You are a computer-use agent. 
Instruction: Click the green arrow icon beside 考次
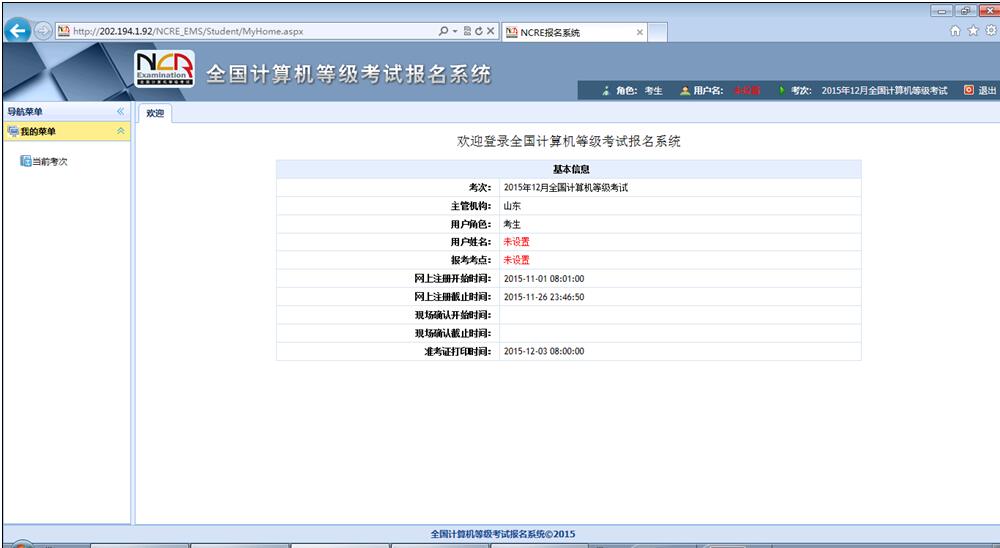coord(782,91)
